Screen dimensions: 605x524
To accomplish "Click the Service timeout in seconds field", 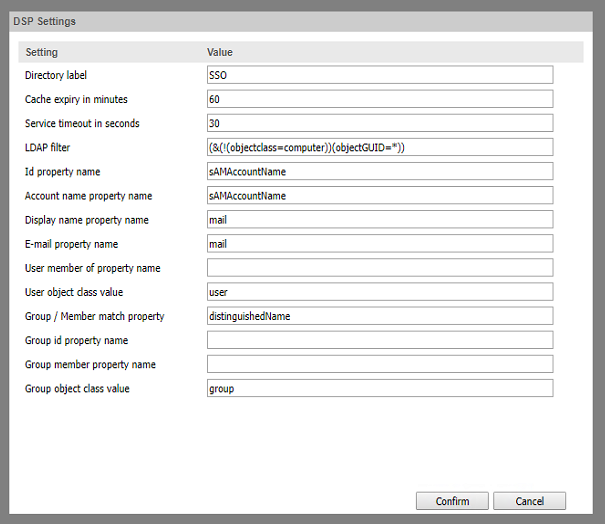I will pos(379,123).
